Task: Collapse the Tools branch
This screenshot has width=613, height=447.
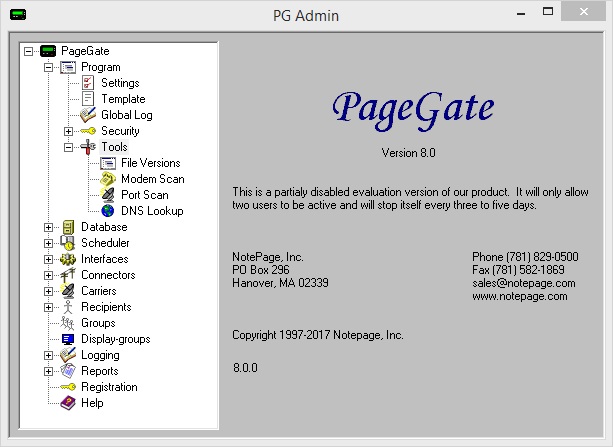Action: coord(68,147)
